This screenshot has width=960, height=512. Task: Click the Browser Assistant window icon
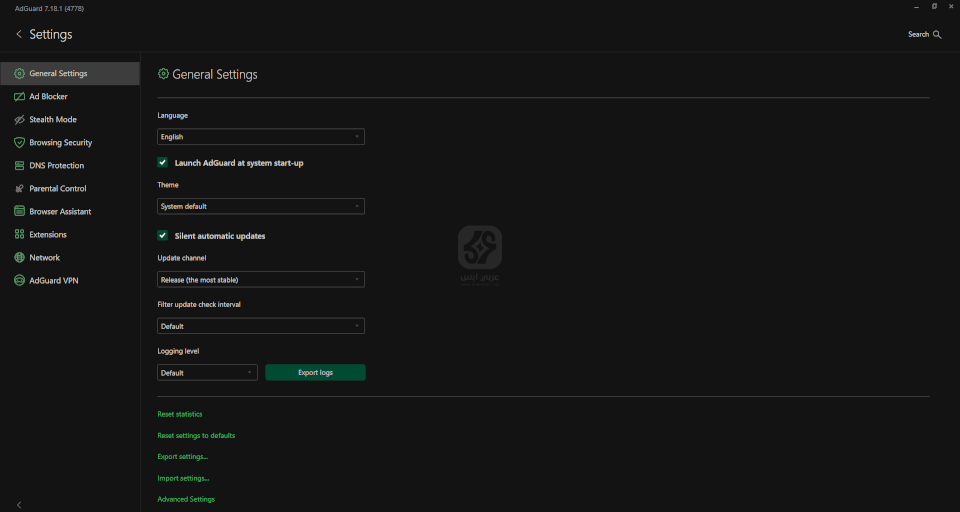click(19, 211)
